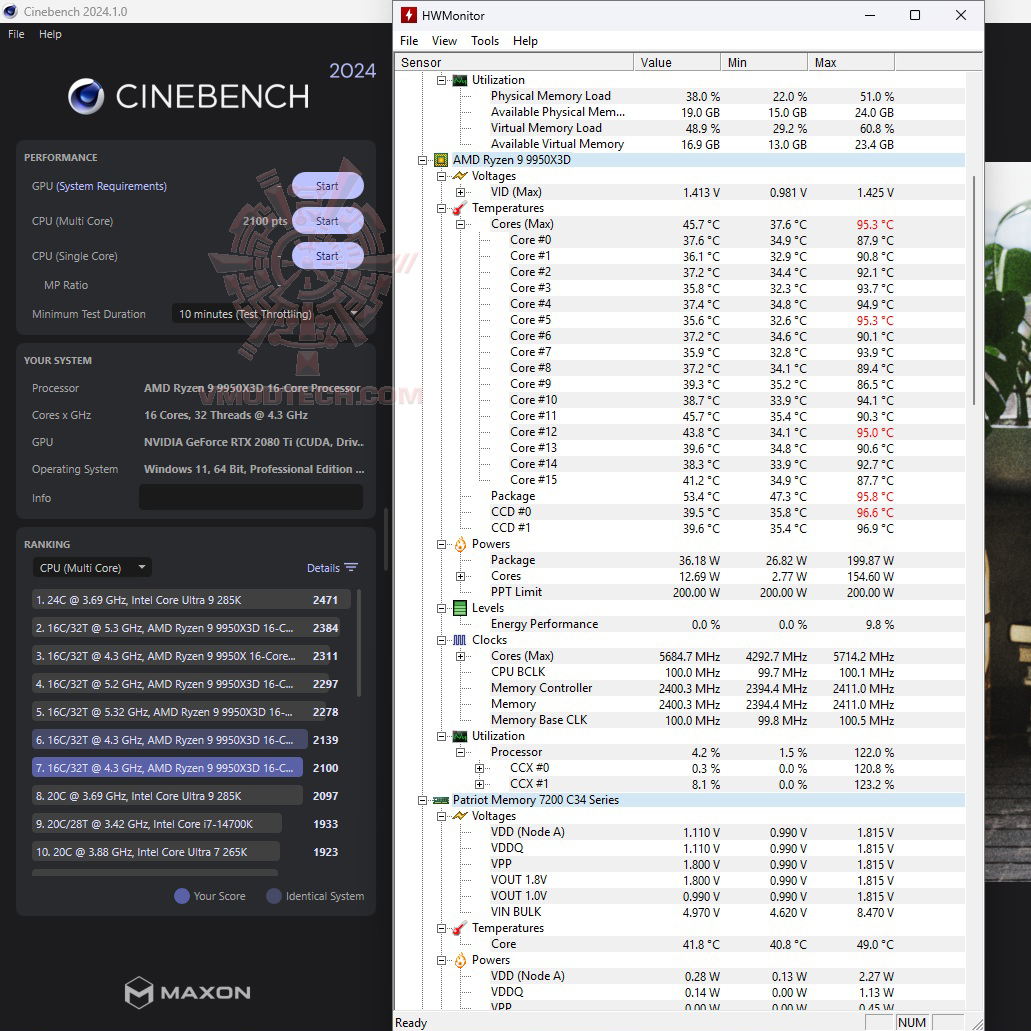This screenshot has width=1031, height=1031.
Task: Click the GPU (System Requirements) label link
Action: 99,186
